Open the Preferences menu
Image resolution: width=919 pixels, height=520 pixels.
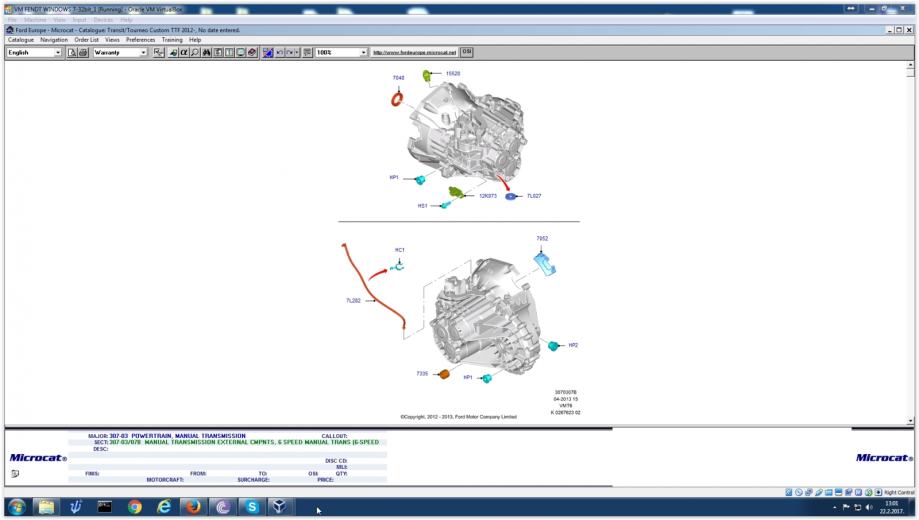[141, 40]
